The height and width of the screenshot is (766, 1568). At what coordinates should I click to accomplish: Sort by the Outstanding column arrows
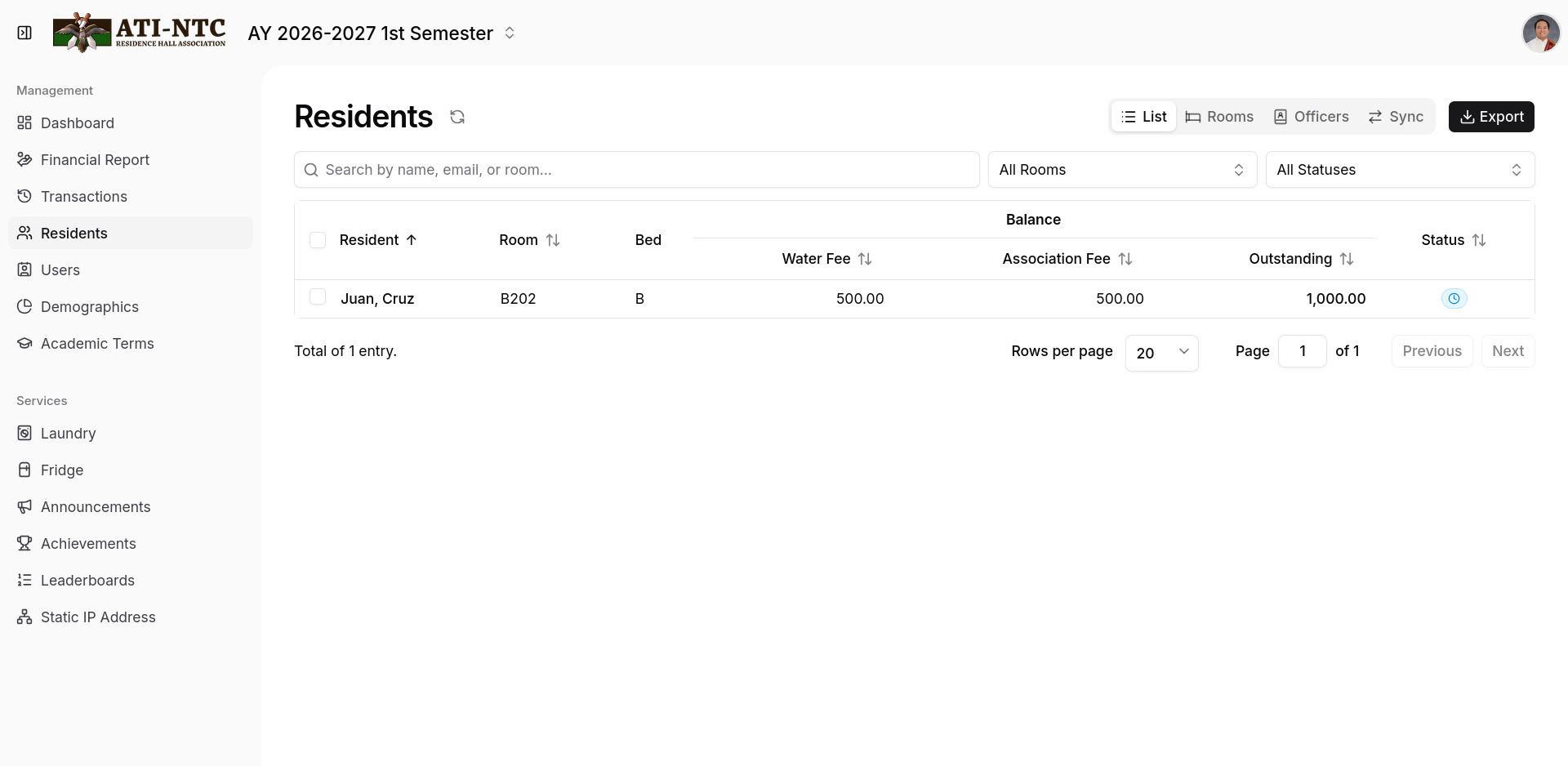point(1347,259)
